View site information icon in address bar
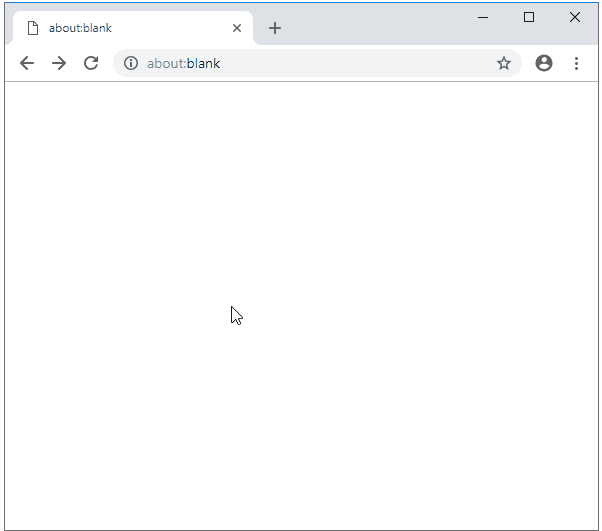 click(x=131, y=63)
